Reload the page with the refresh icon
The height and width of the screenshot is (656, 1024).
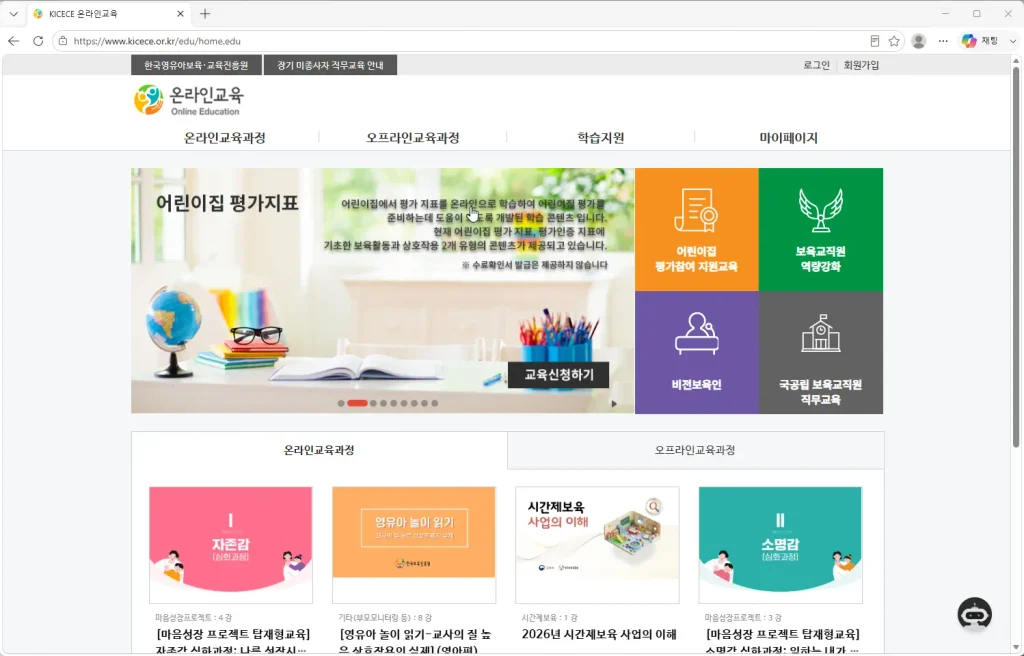click(39, 41)
